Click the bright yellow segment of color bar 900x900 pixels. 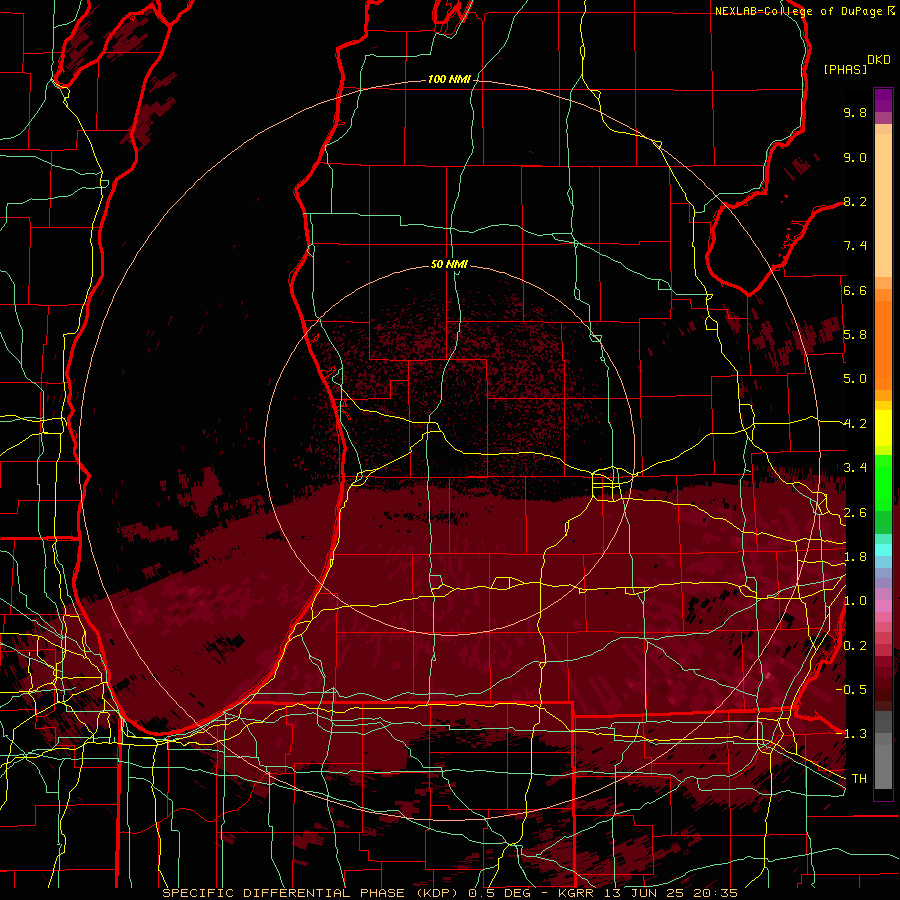click(883, 428)
